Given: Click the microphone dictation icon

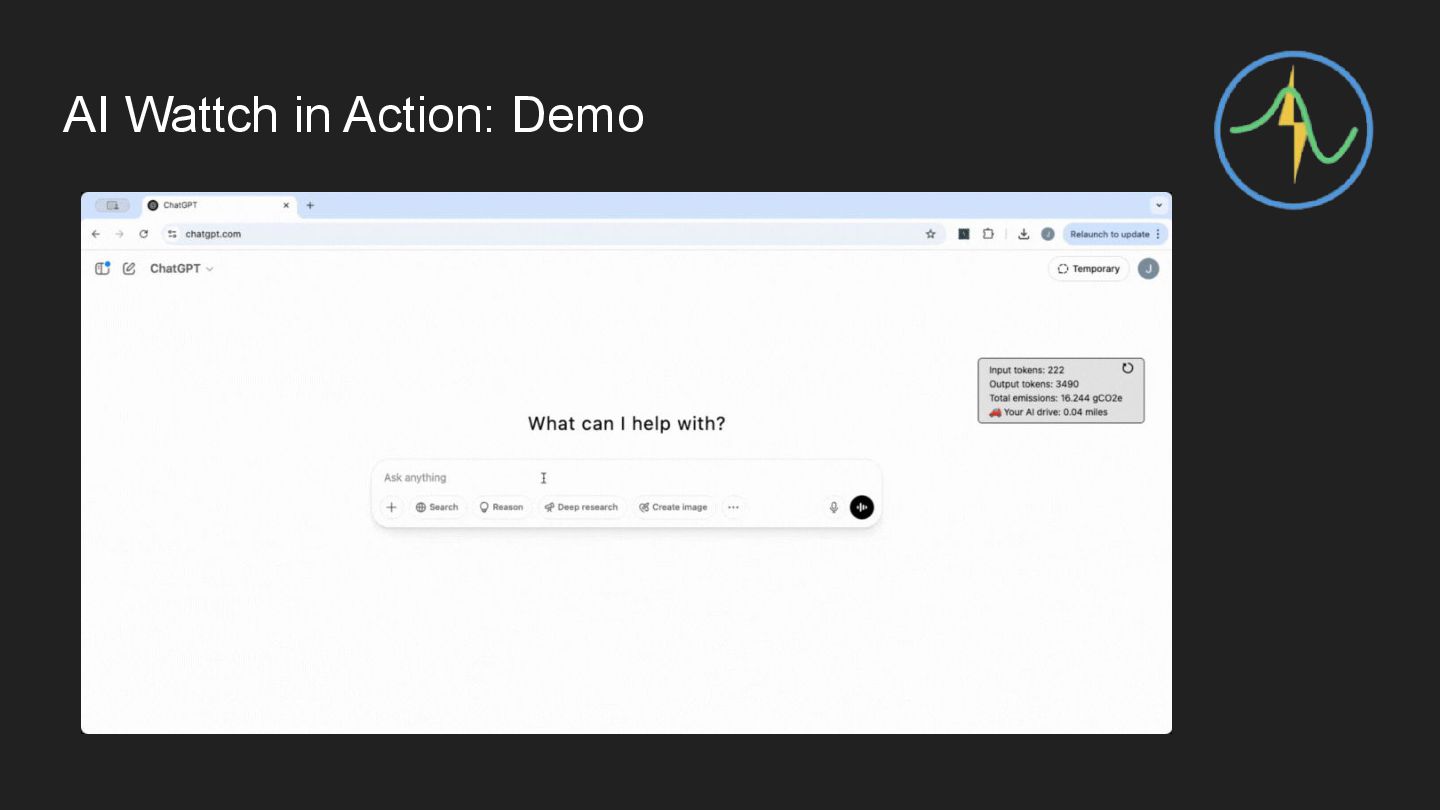Looking at the screenshot, I should 833,507.
